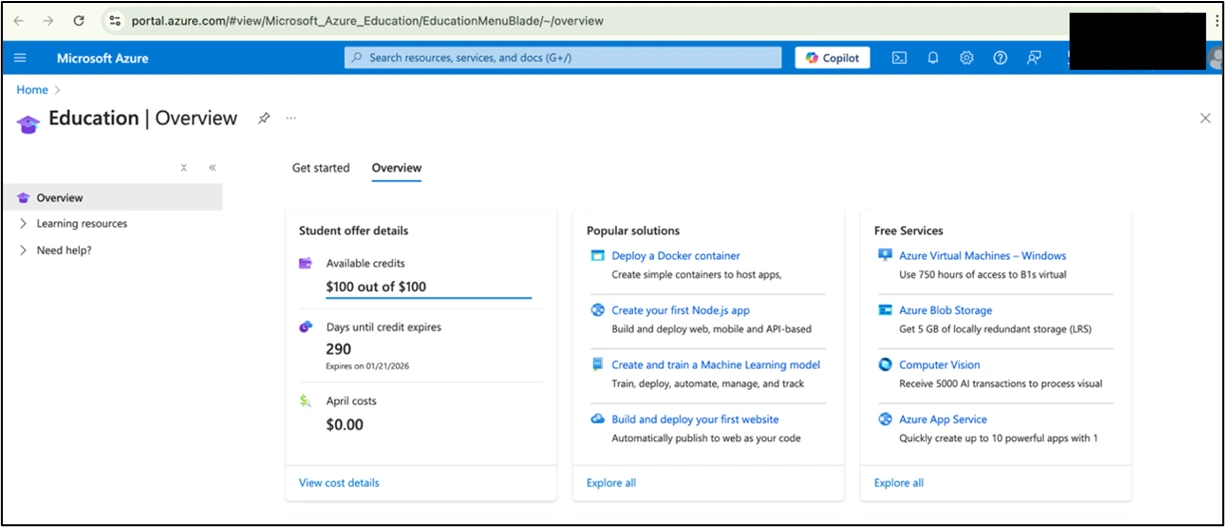Click the Machine Learning model icon
Viewport: 1225px width, 527px height.
point(598,365)
